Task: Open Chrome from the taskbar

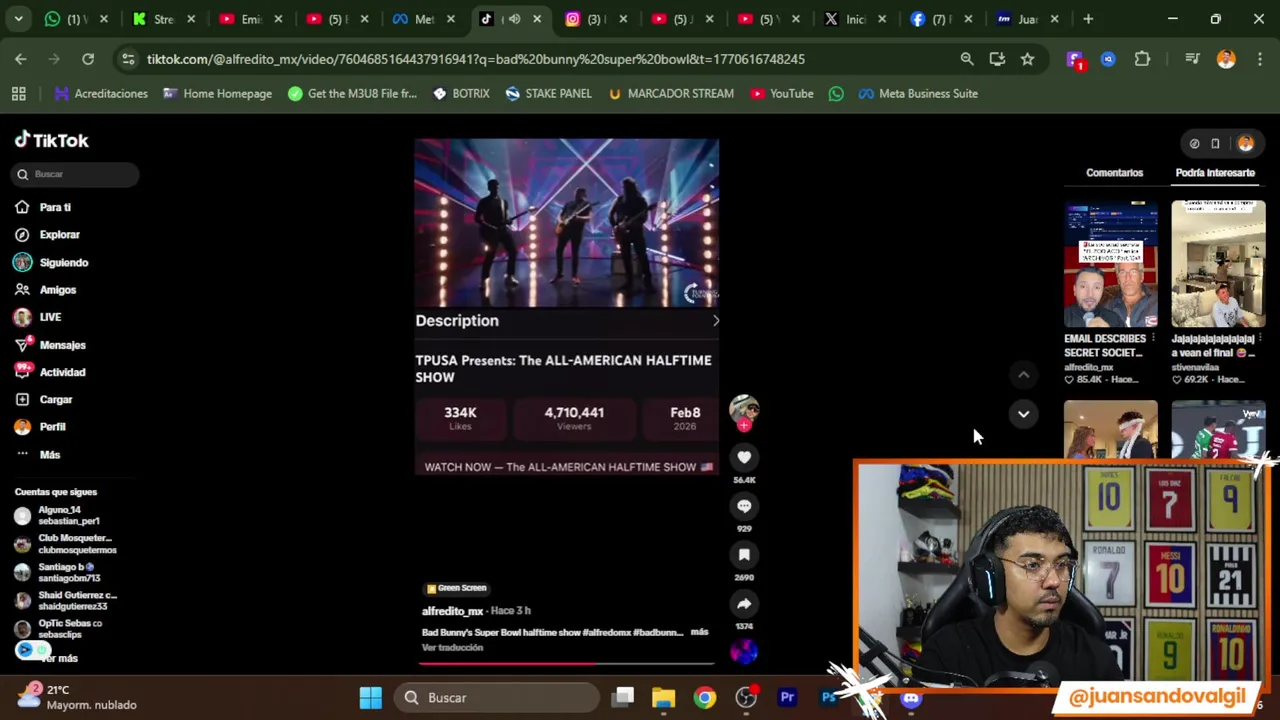Action: [705, 697]
